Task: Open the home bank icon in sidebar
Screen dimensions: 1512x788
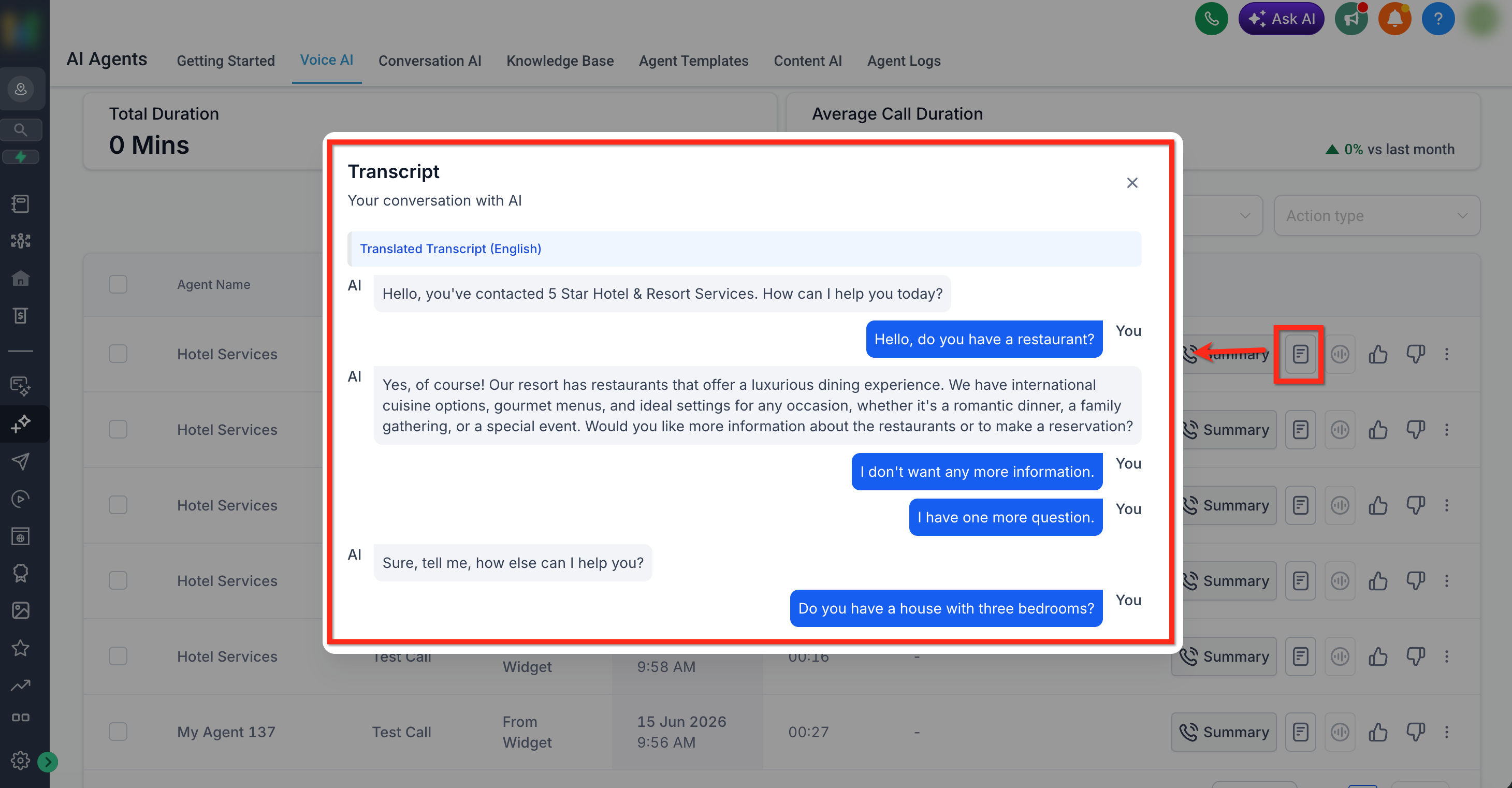Action: (x=21, y=278)
